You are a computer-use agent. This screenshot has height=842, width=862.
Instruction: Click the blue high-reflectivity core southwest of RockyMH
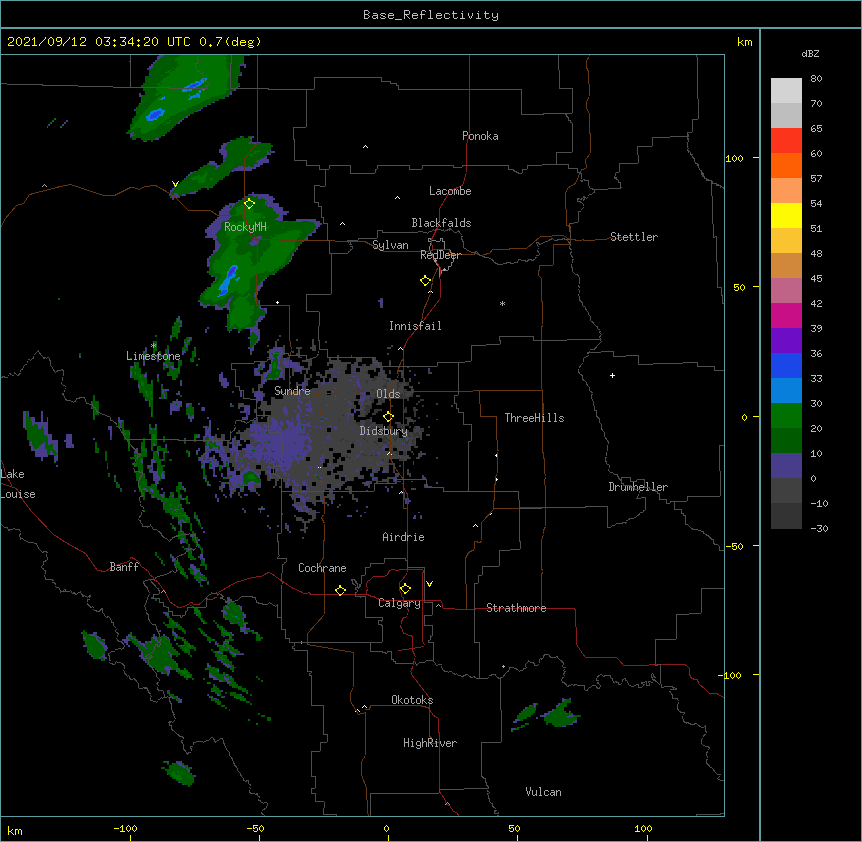click(228, 280)
